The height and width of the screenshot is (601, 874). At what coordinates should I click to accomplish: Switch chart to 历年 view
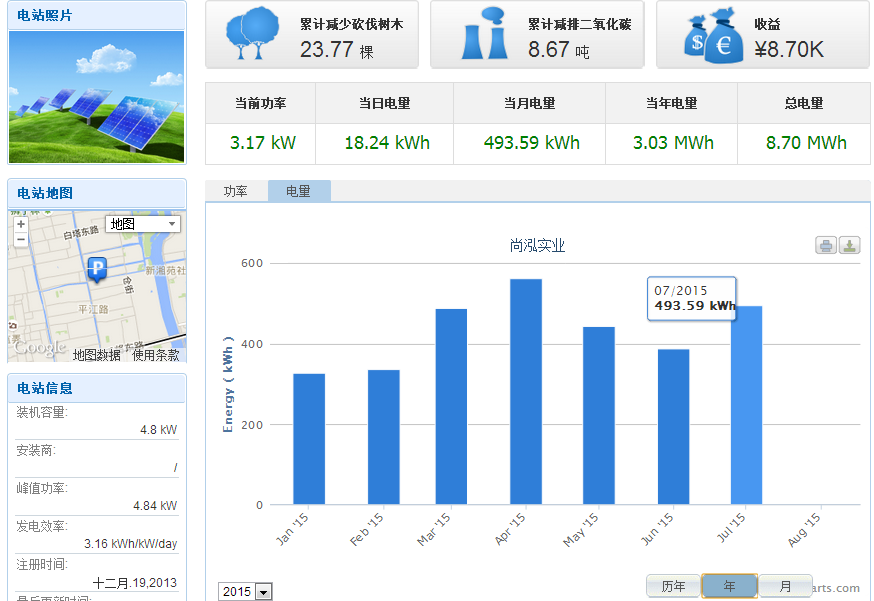point(673,586)
